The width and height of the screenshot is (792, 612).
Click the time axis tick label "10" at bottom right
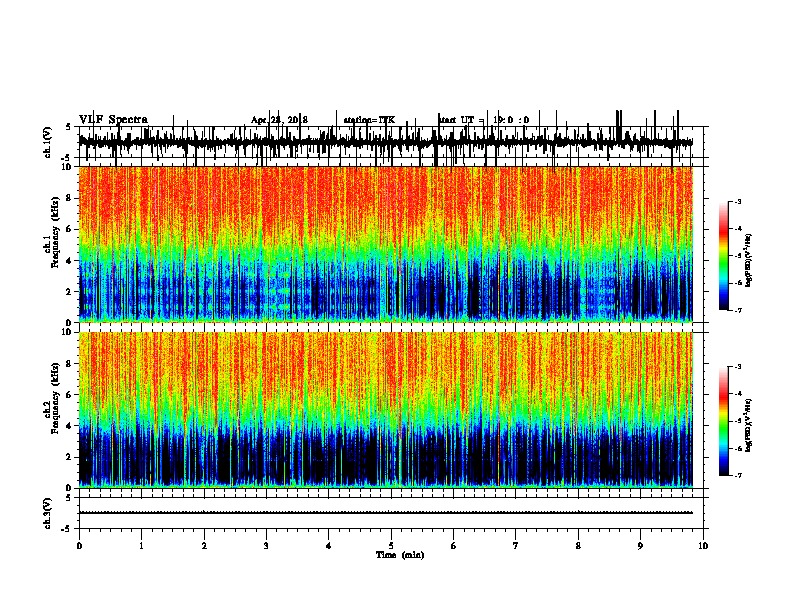coord(703,546)
